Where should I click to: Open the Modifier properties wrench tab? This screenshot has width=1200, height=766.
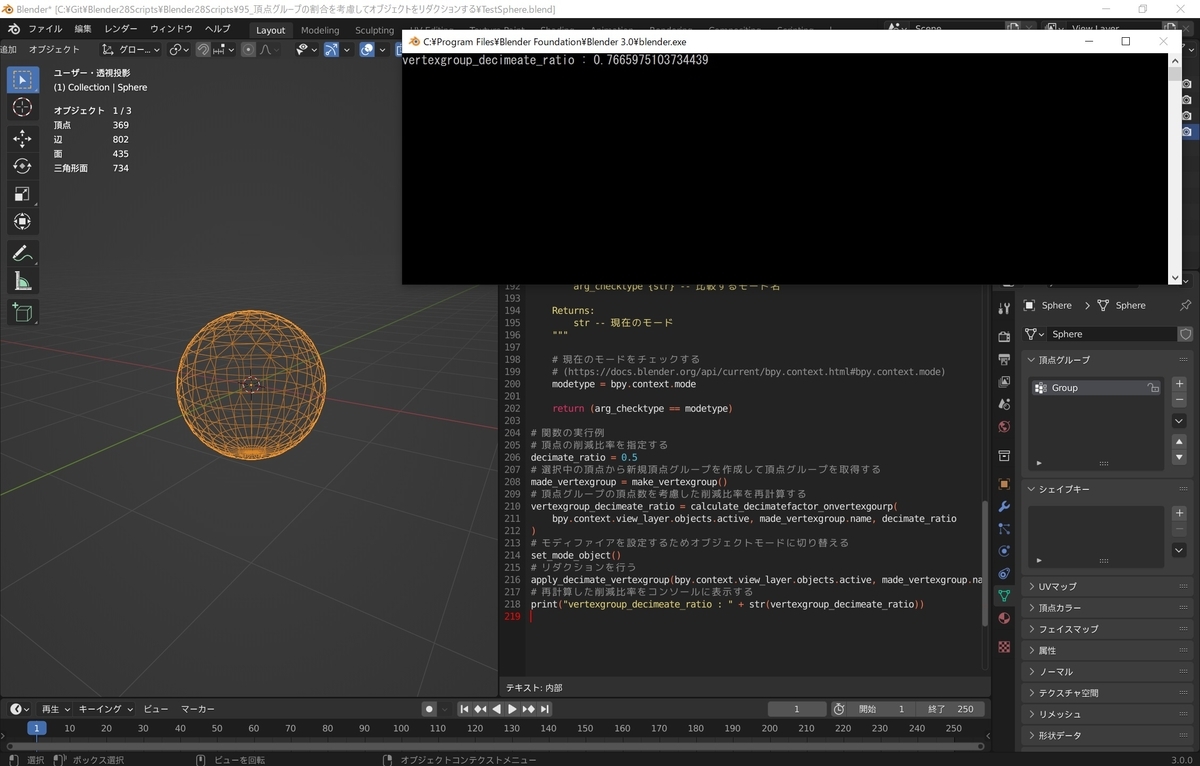point(1003,507)
